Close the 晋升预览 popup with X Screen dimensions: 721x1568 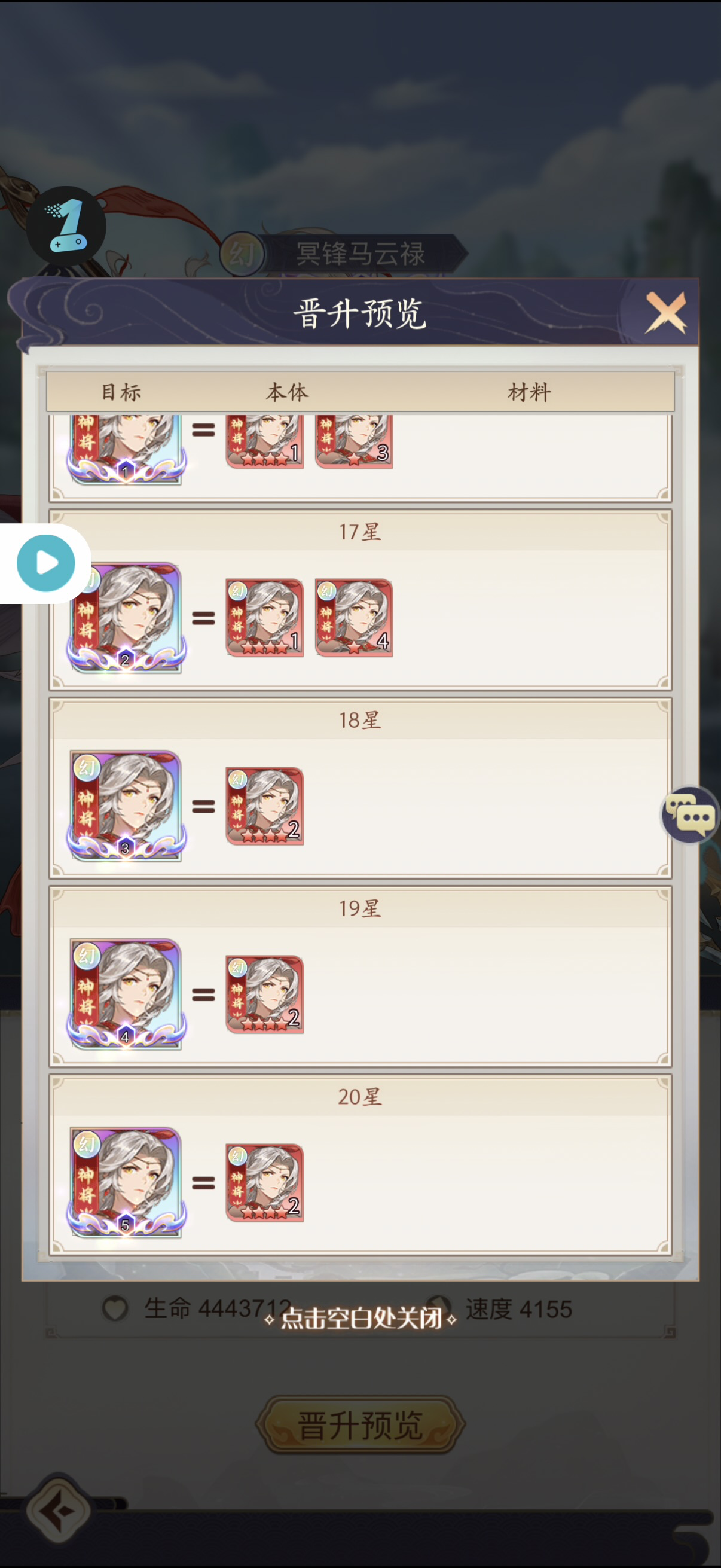pos(665,312)
